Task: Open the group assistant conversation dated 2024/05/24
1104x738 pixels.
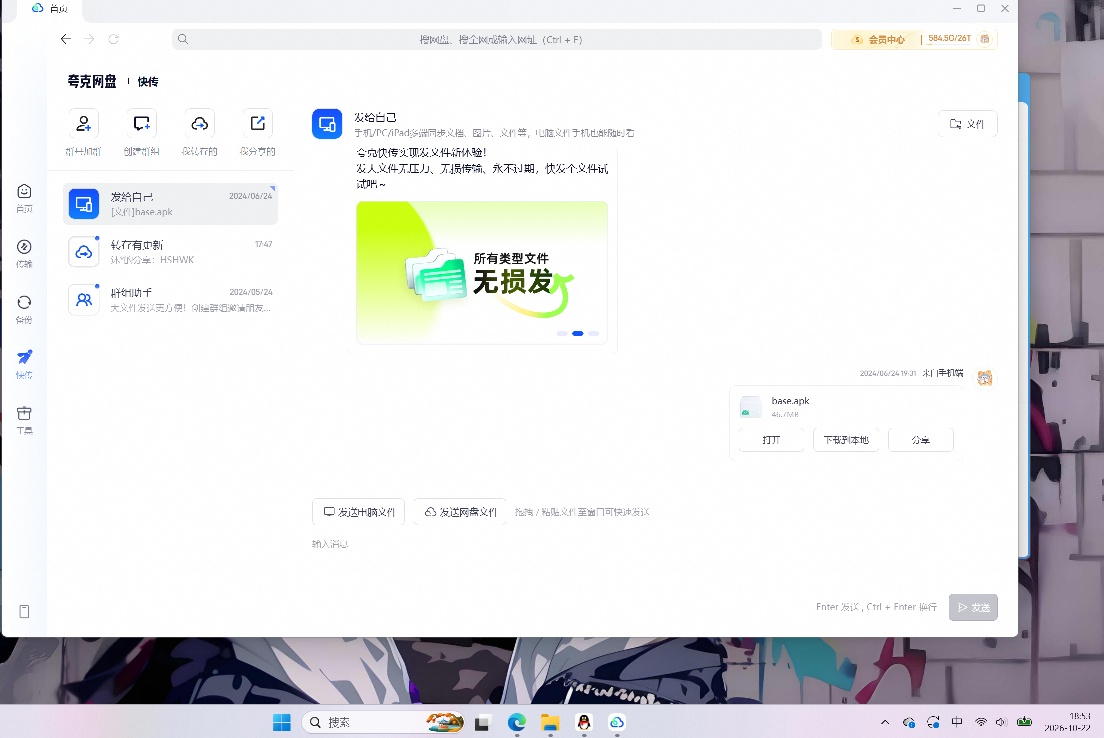Action: point(170,300)
